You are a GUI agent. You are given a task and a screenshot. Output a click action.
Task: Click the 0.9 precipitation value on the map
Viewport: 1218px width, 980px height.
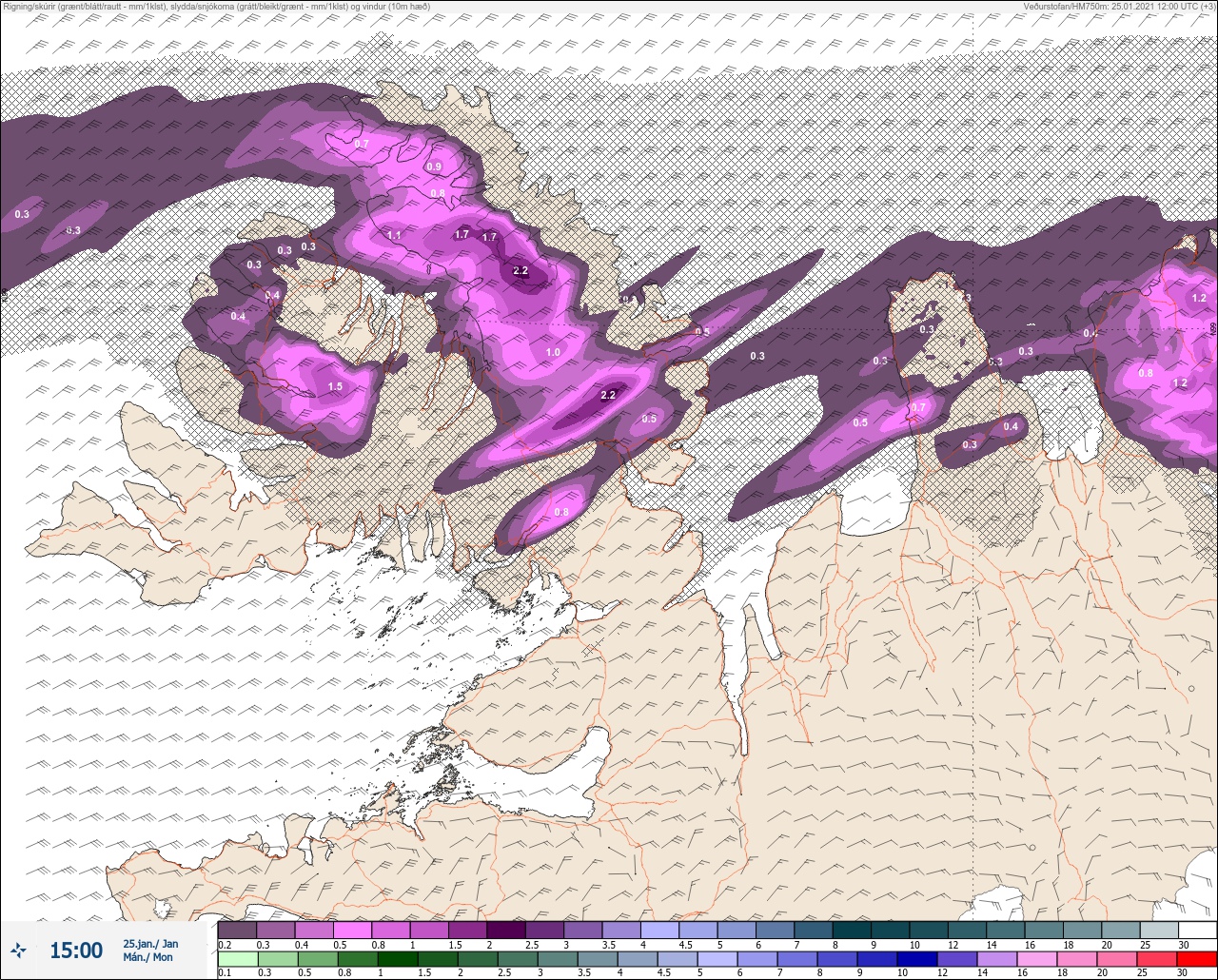[x=434, y=167]
